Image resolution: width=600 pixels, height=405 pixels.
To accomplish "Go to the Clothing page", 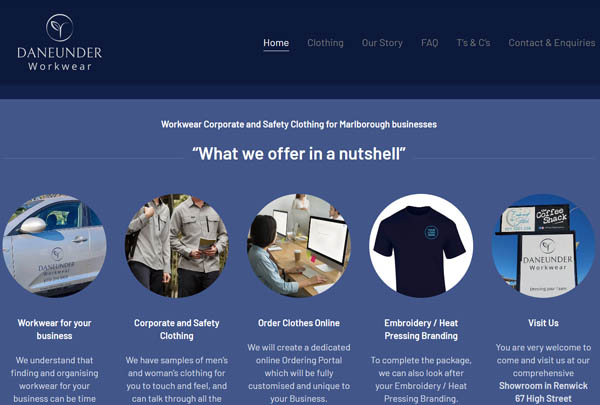I will (x=325, y=43).
